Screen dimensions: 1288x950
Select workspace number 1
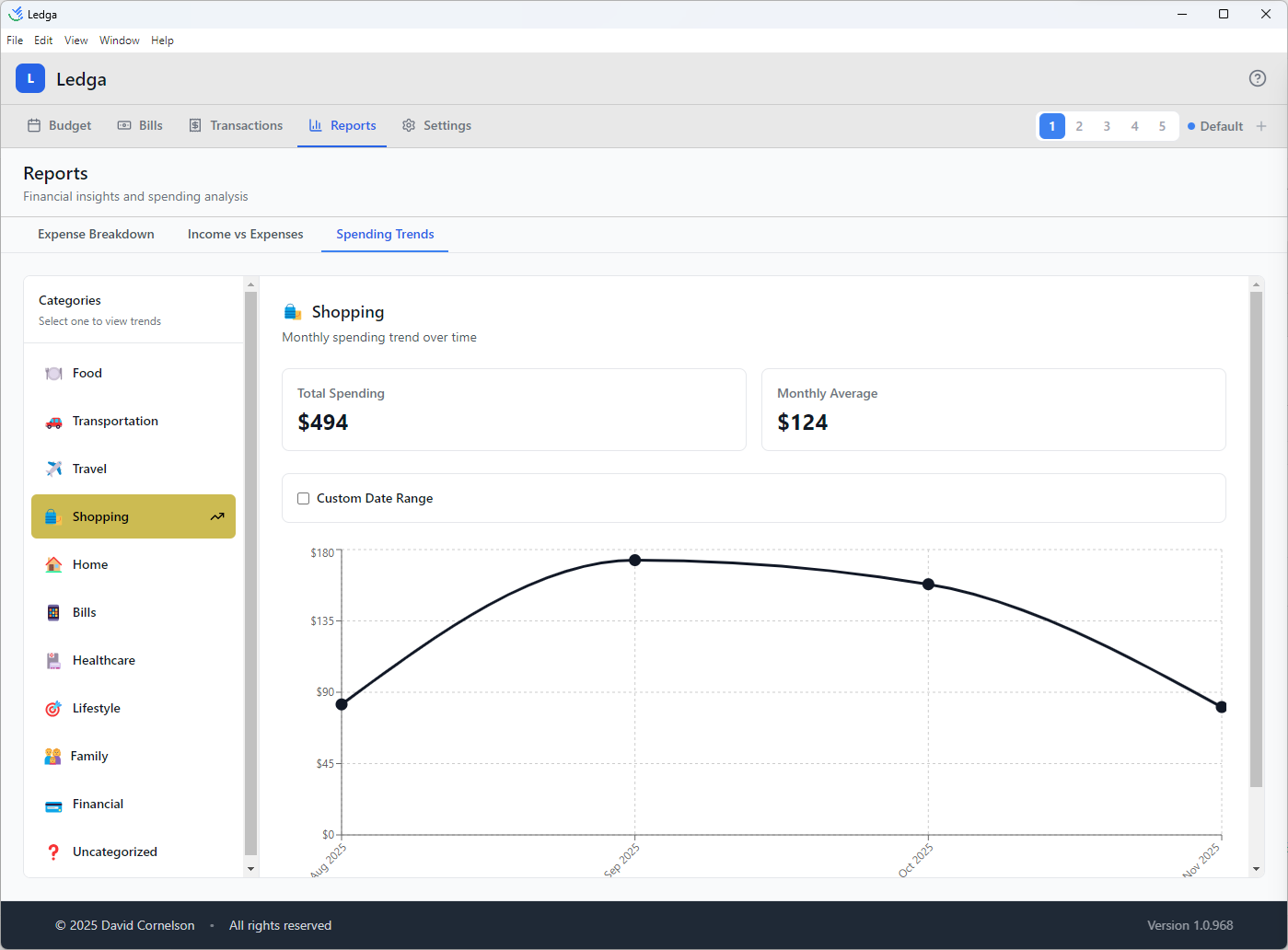click(x=1051, y=126)
